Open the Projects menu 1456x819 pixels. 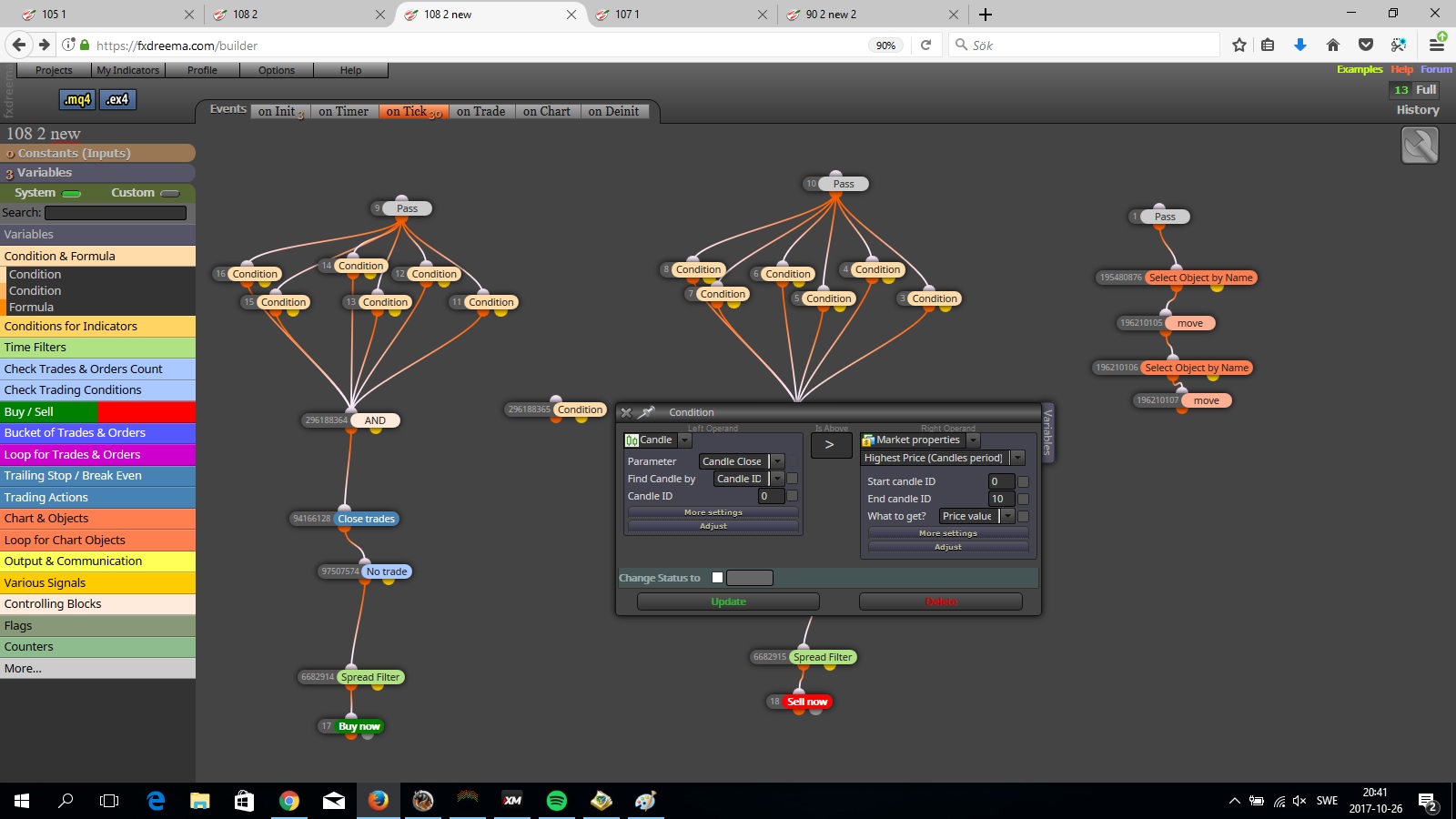click(54, 70)
